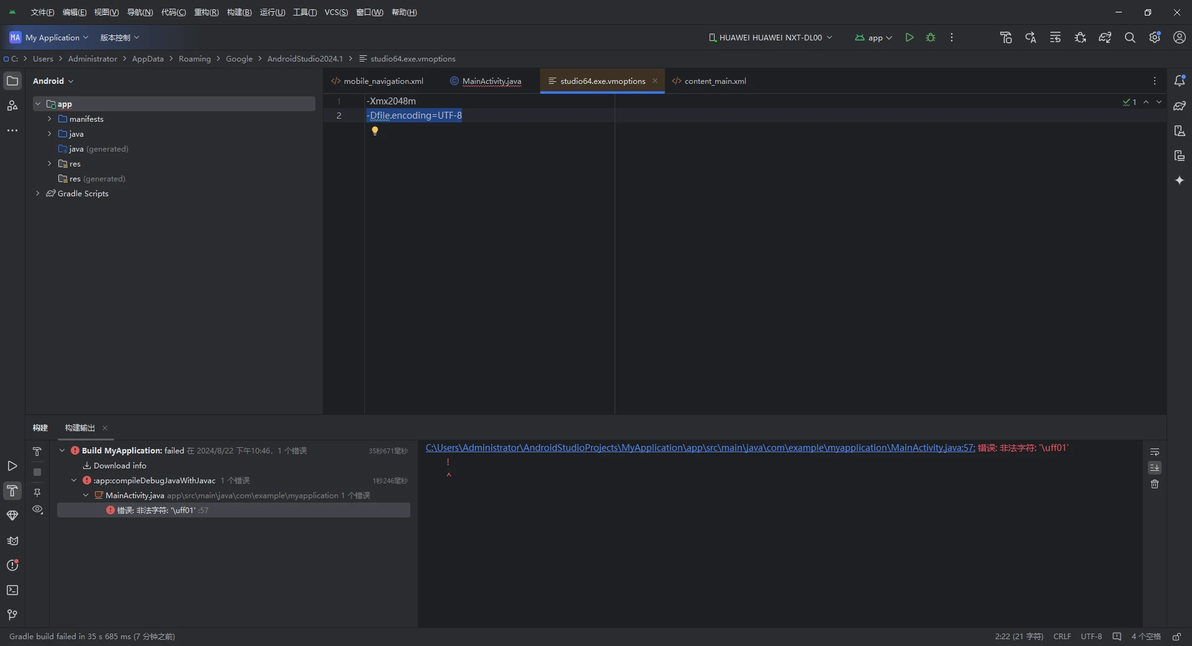Click the Search Everywhere magnifier icon
This screenshot has width=1192, height=646.
[x=1130, y=37]
